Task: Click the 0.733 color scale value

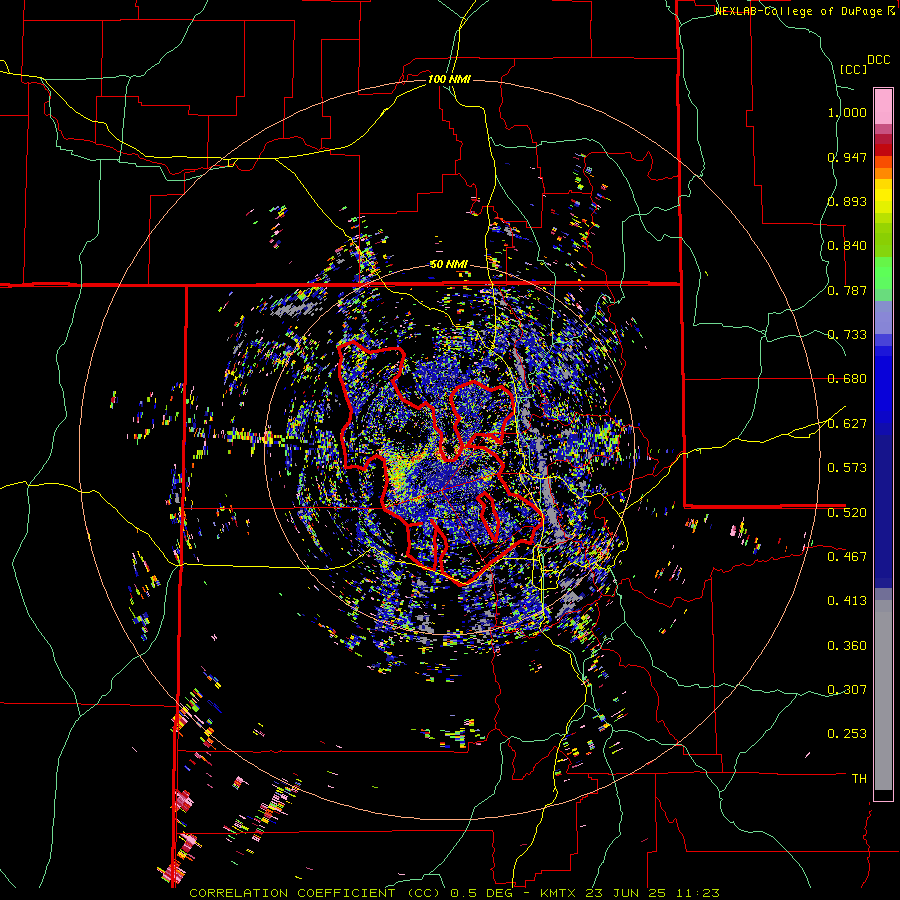Action: (847, 335)
